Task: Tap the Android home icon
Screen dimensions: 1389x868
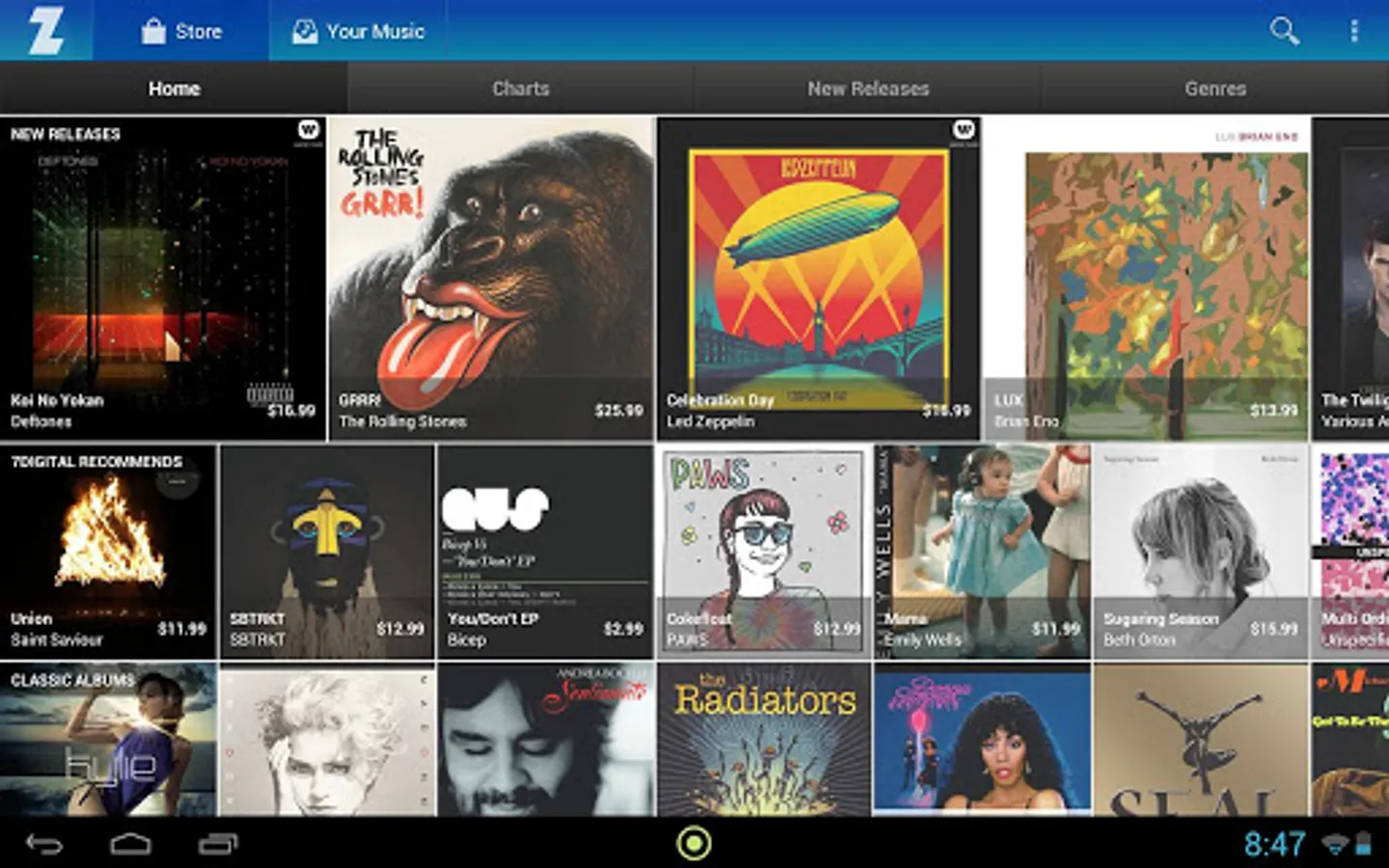Action: pyautogui.click(x=130, y=845)
